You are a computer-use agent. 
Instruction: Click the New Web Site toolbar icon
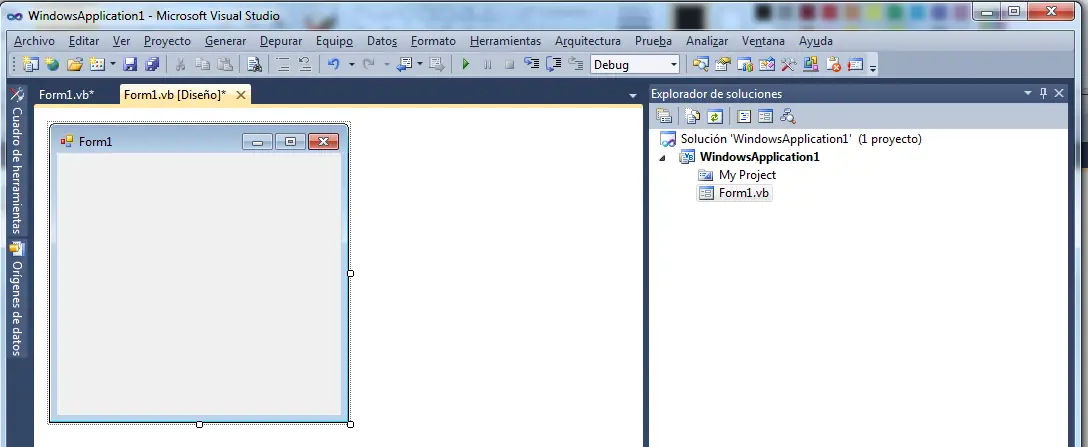click(x=52, y=65)
